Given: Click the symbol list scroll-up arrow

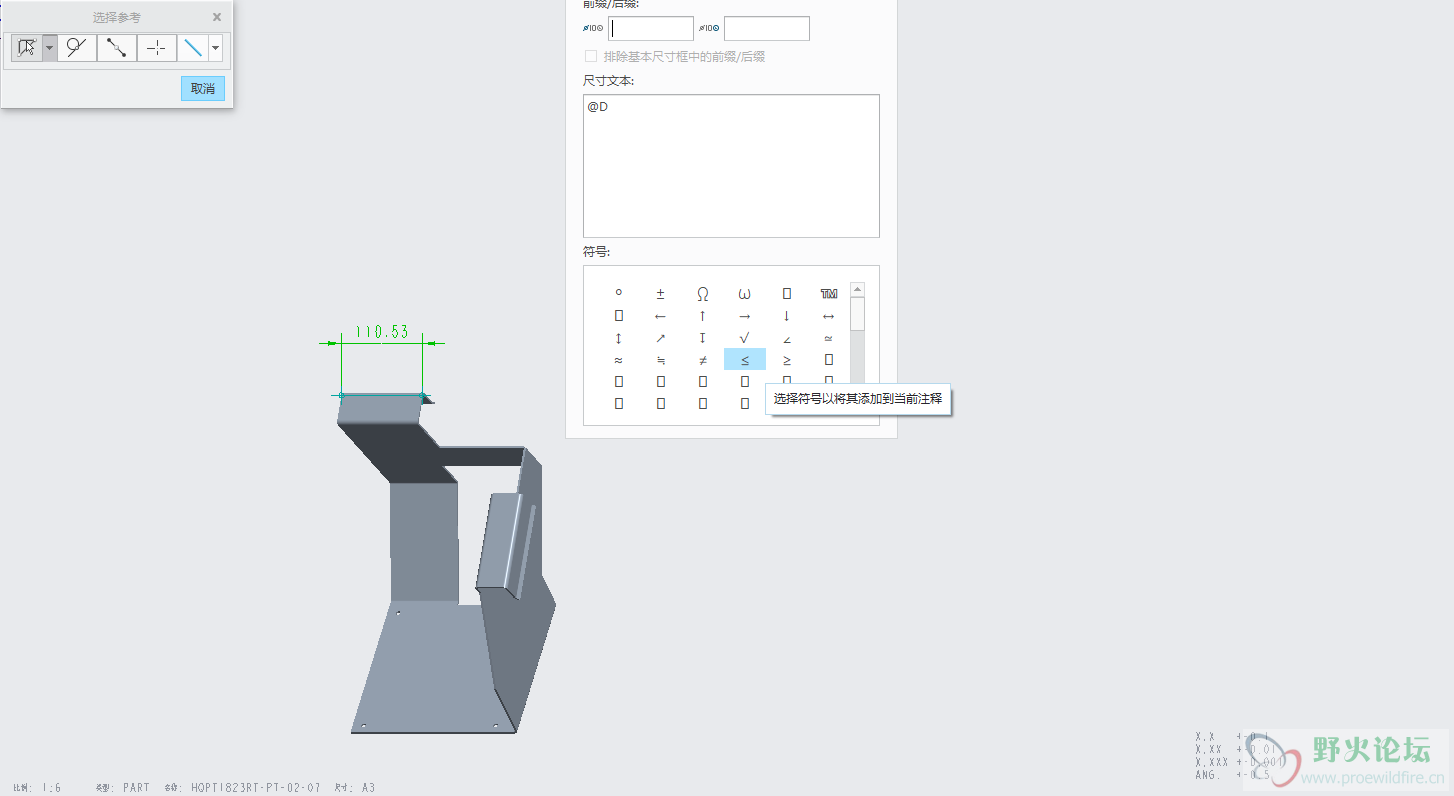Looking at the screenshot, I should coord(857,290).
